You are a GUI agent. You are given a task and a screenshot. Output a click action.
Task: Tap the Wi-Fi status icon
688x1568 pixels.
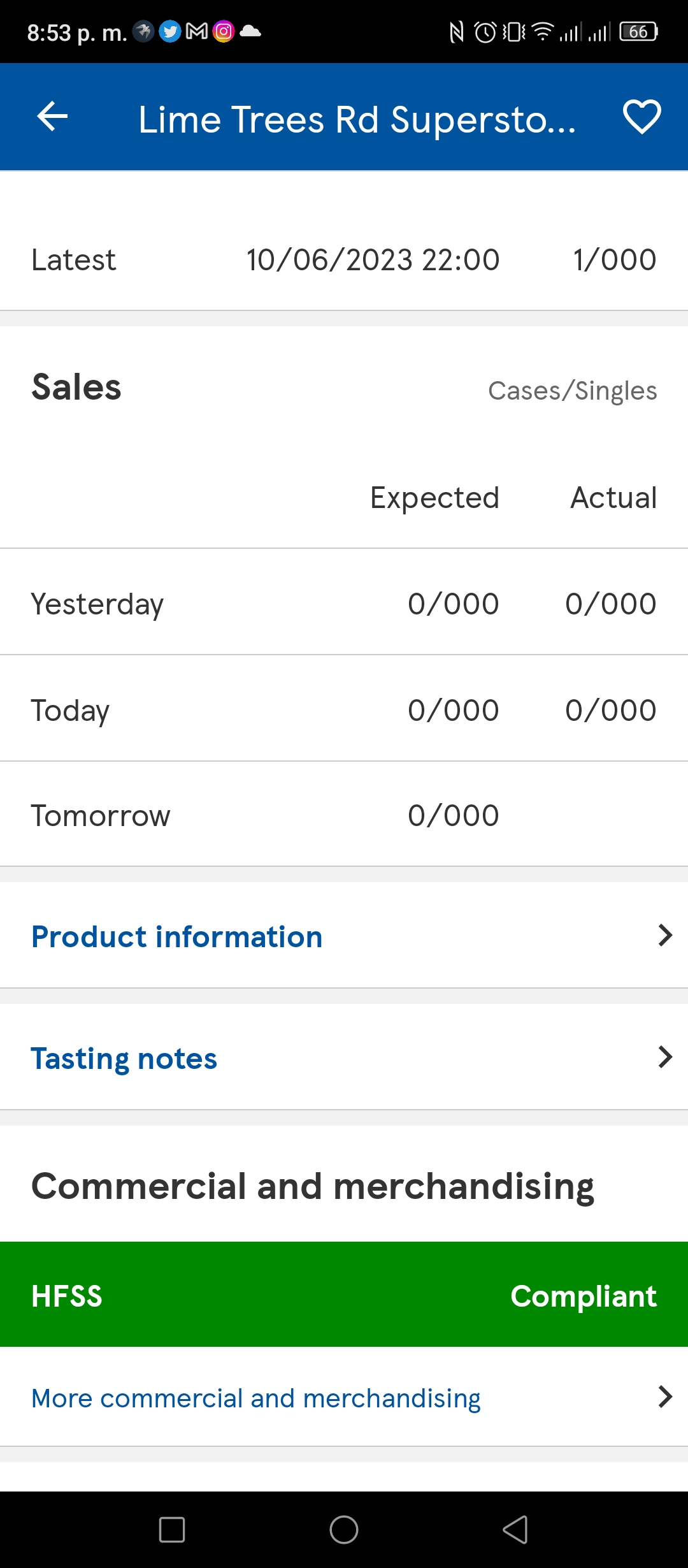click(x=543, y=31)
